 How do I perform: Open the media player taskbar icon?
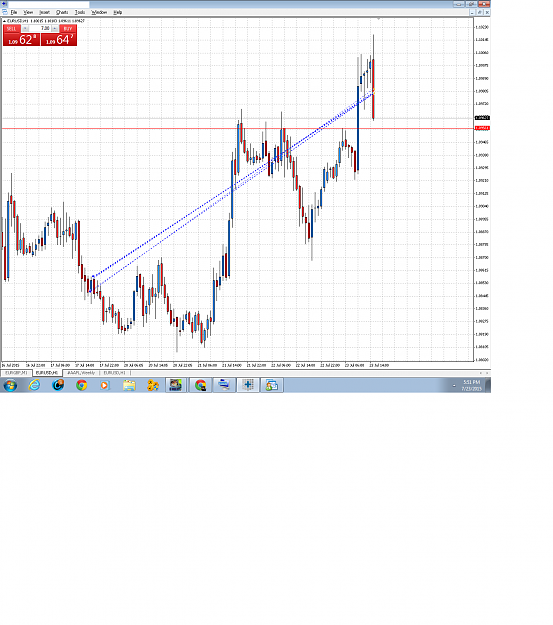pyautogui.click(x=104, y=385)
